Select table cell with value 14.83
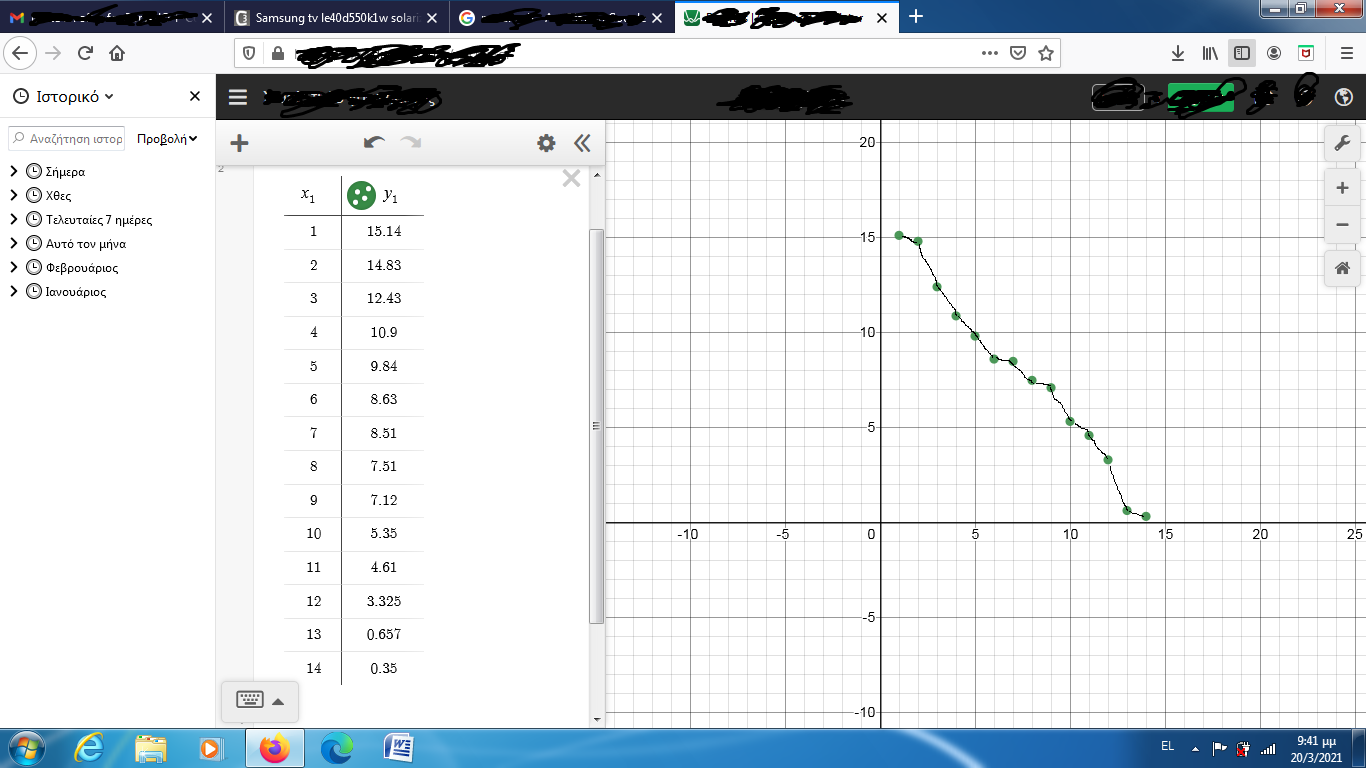 click(383, 265)
